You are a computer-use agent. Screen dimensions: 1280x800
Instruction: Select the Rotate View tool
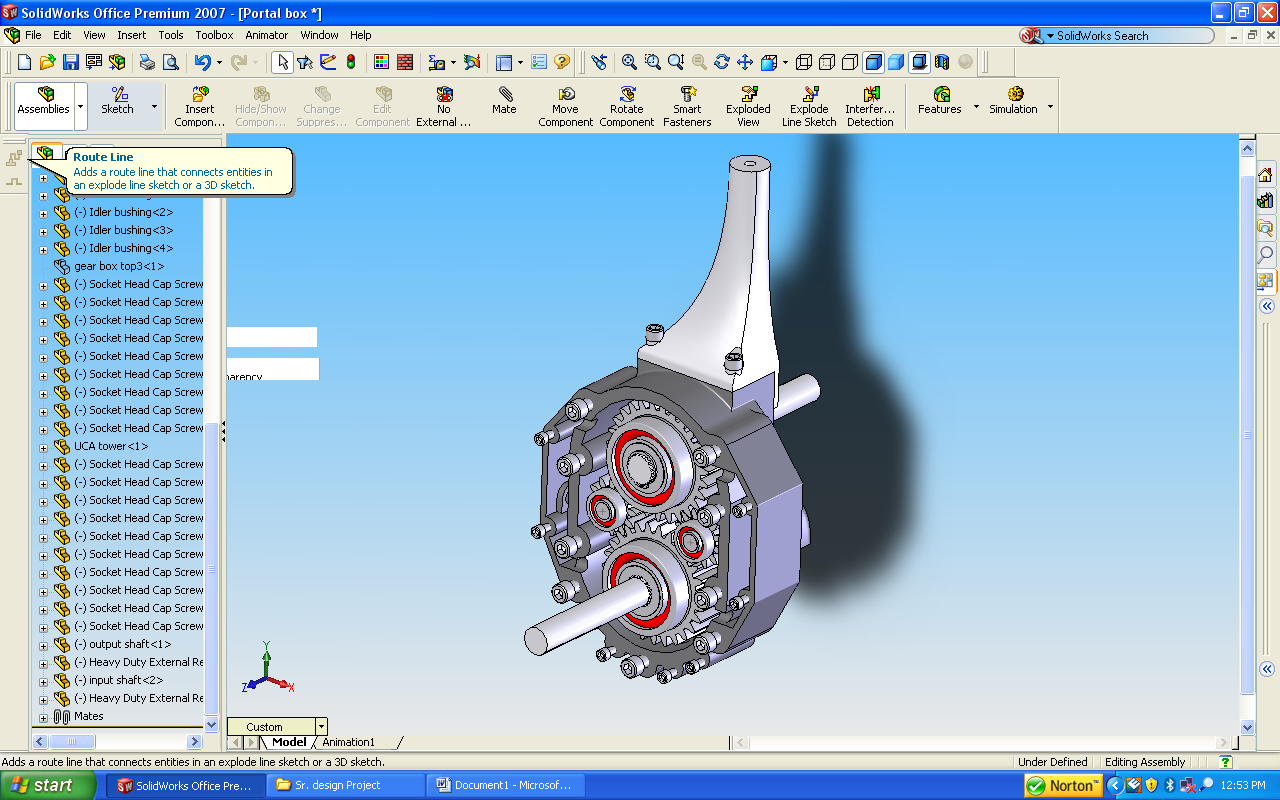[721, 62]
